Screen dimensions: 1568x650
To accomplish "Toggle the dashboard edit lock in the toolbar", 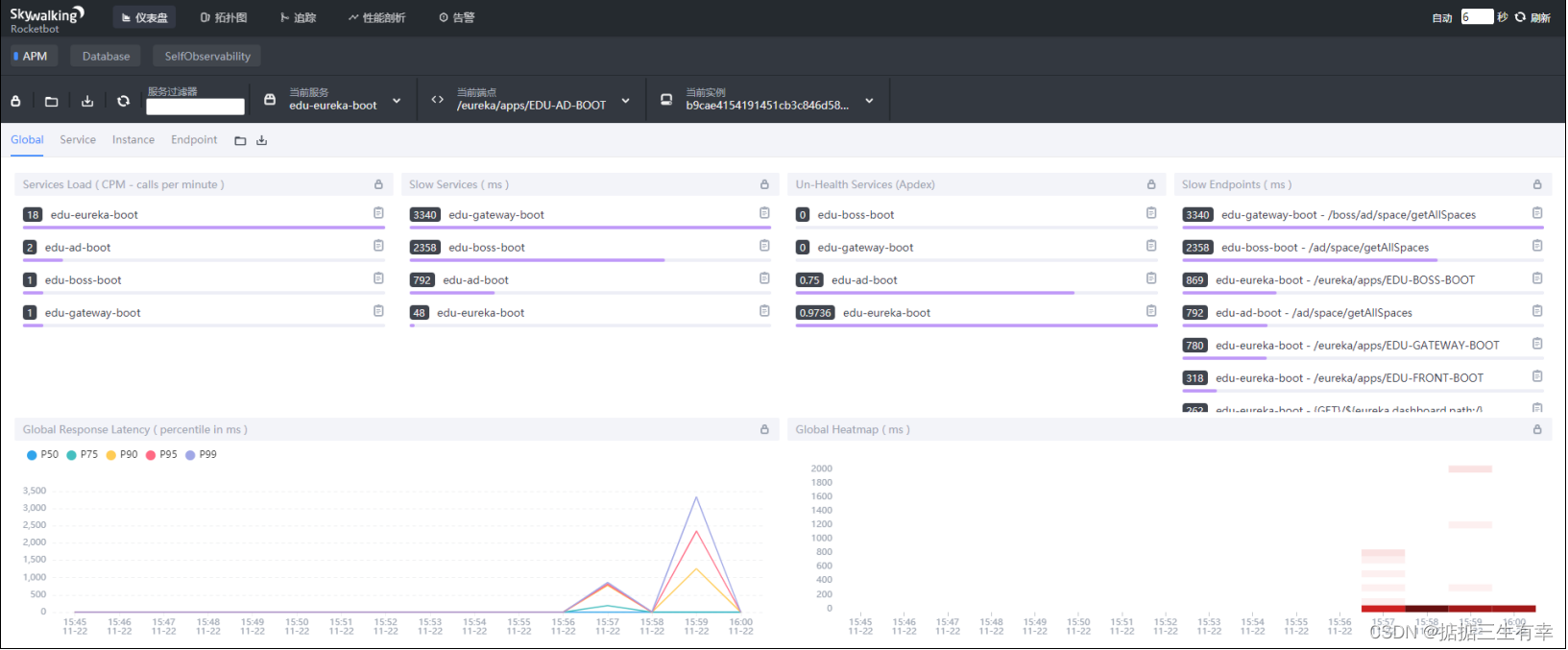I will click(15, 101).
